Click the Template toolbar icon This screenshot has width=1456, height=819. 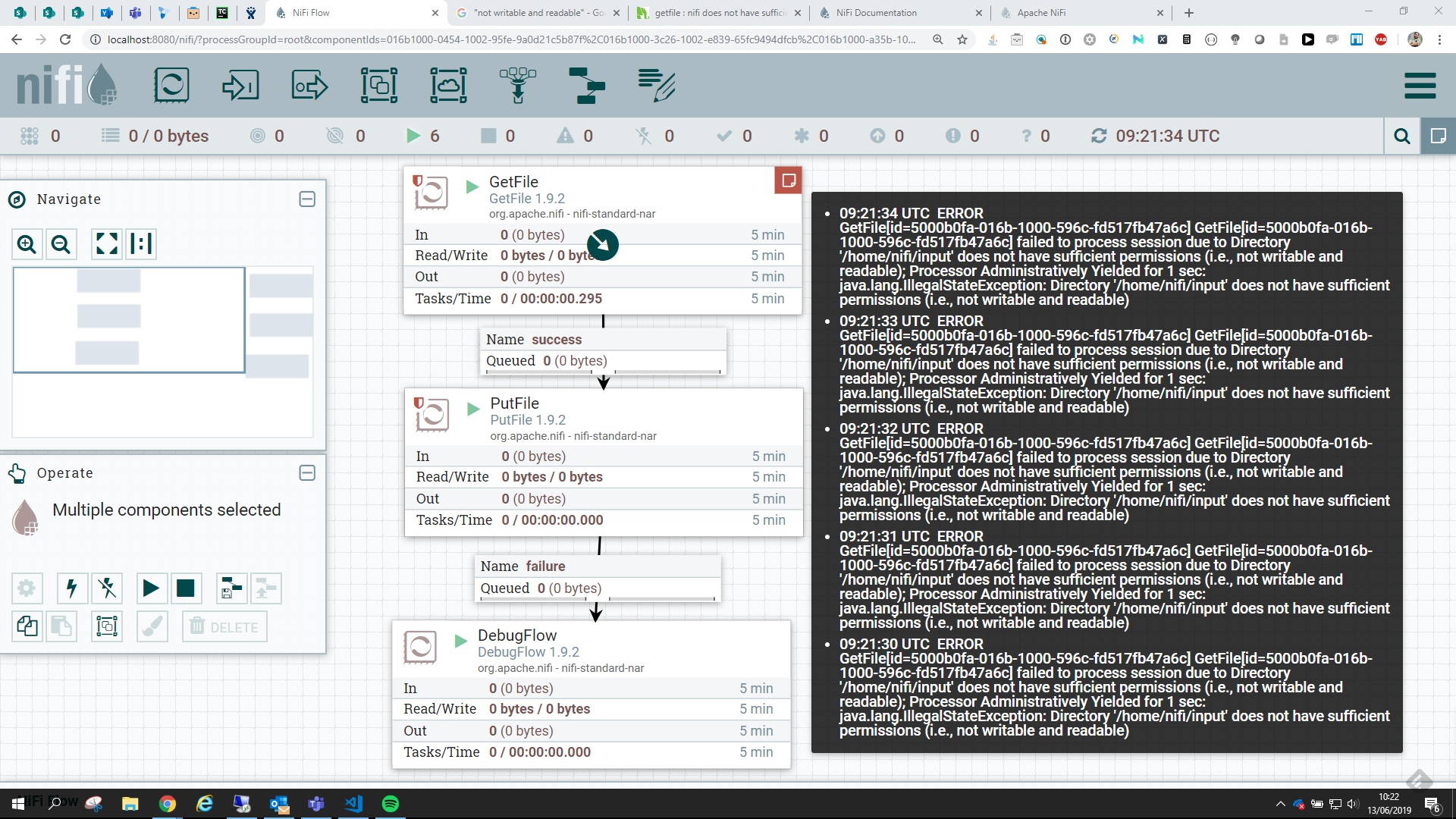[x=587, y=86]
